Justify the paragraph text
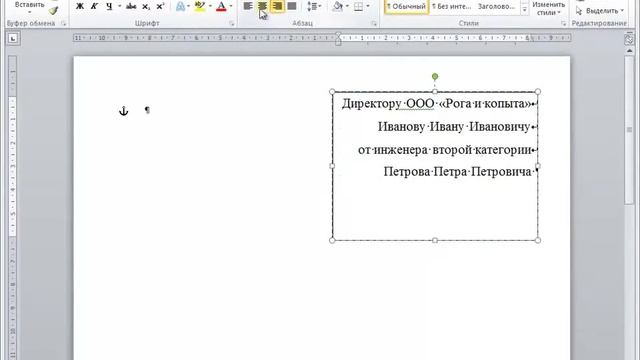The height and width of the screenshot is (360, 640). pos(292,6)
